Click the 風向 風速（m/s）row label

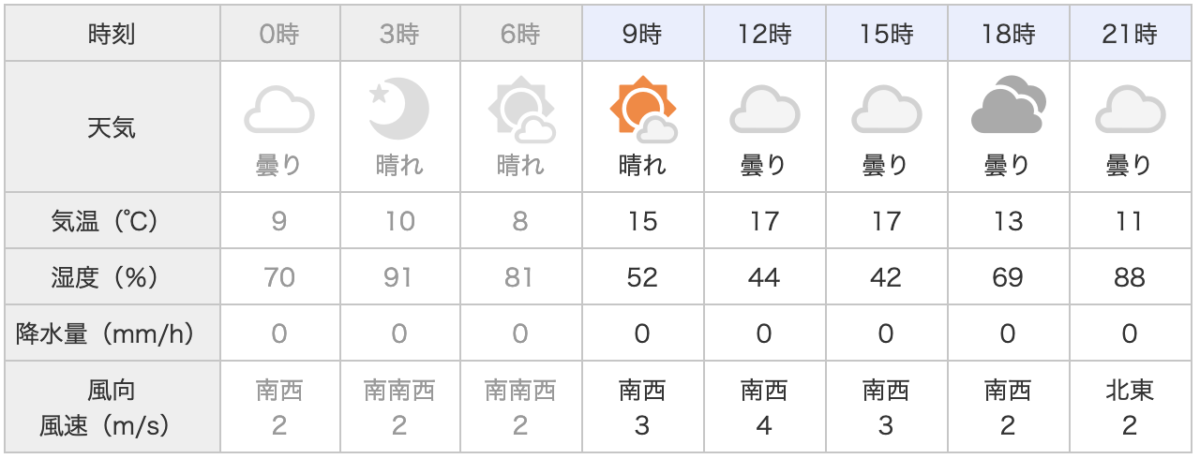pyautogui.click(x=112, y=408)
